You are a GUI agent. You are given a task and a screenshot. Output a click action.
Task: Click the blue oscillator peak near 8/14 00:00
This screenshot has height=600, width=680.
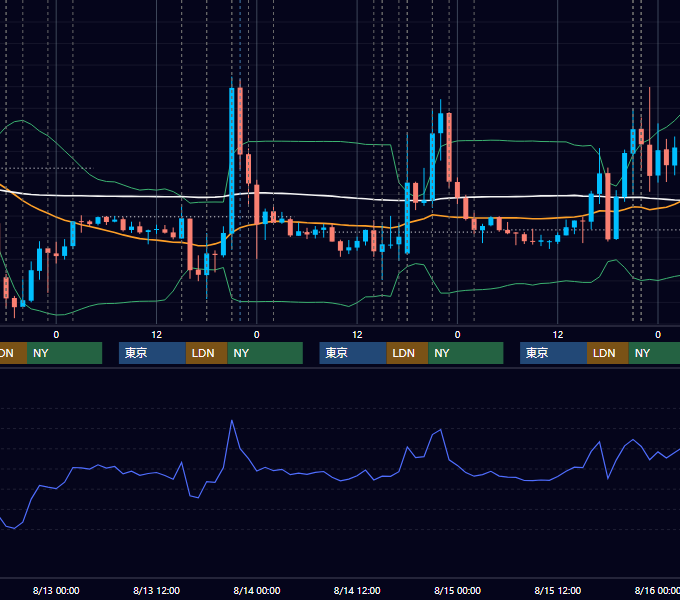pos(232,421)
